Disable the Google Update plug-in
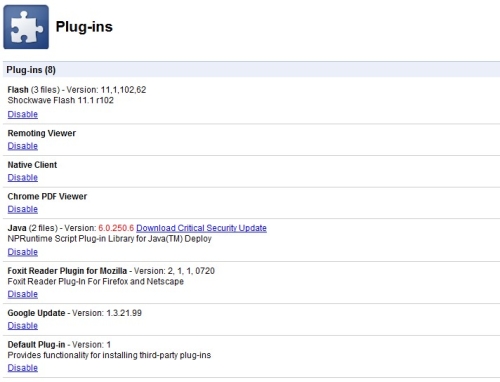500x382 pixels. [23, 326]
